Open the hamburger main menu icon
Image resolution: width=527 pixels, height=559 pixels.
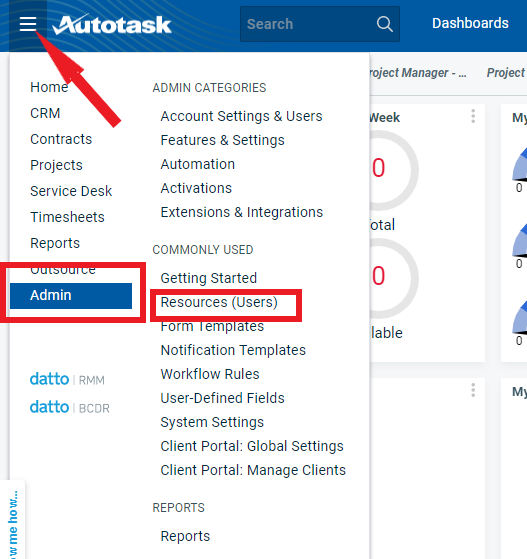(28, 24)
